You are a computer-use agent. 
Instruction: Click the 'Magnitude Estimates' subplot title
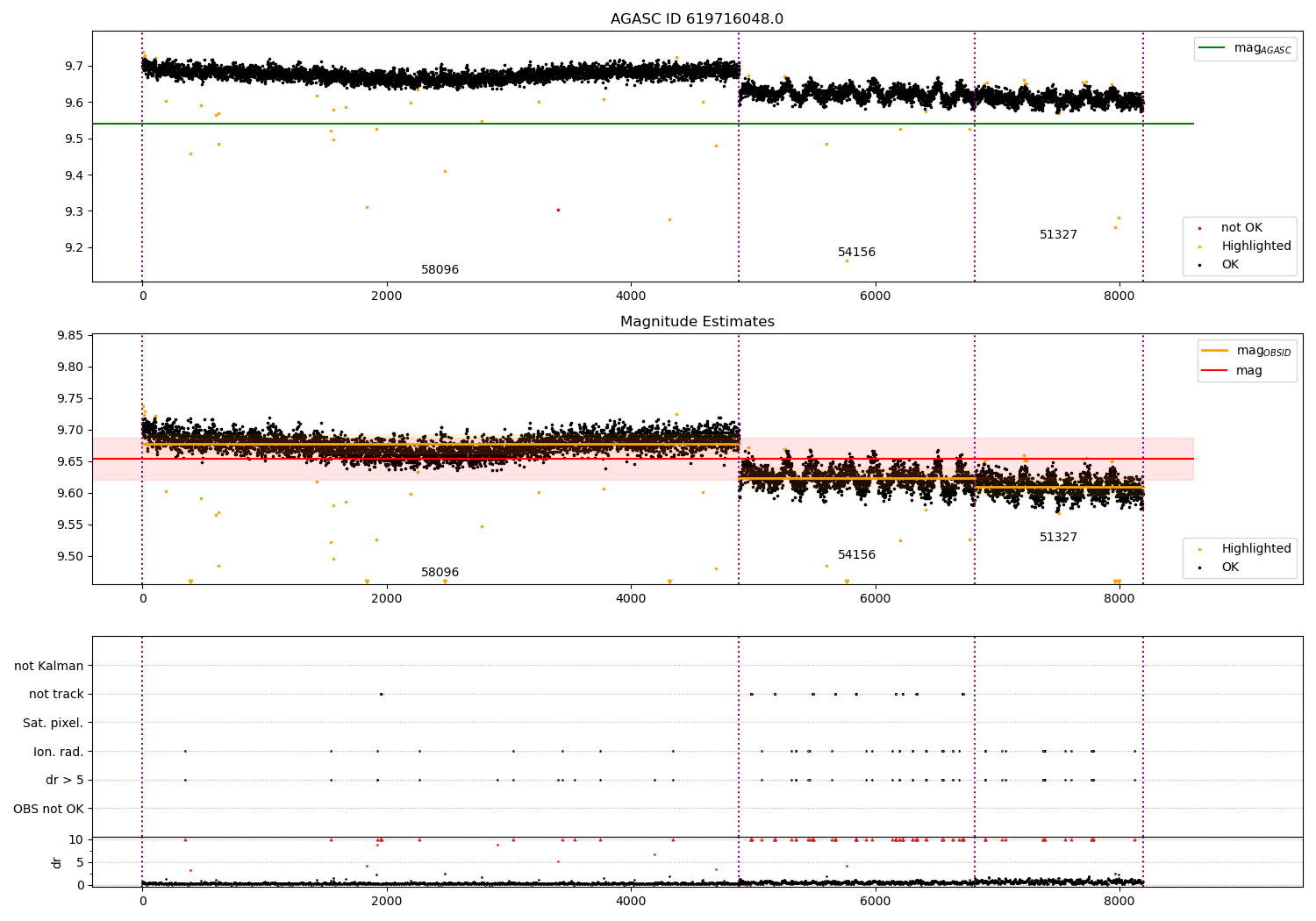[697, 322]
